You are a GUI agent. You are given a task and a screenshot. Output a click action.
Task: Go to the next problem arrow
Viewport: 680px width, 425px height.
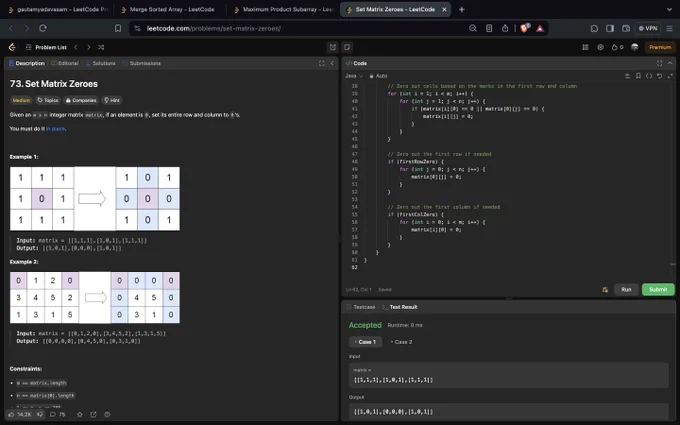[88, 47]
